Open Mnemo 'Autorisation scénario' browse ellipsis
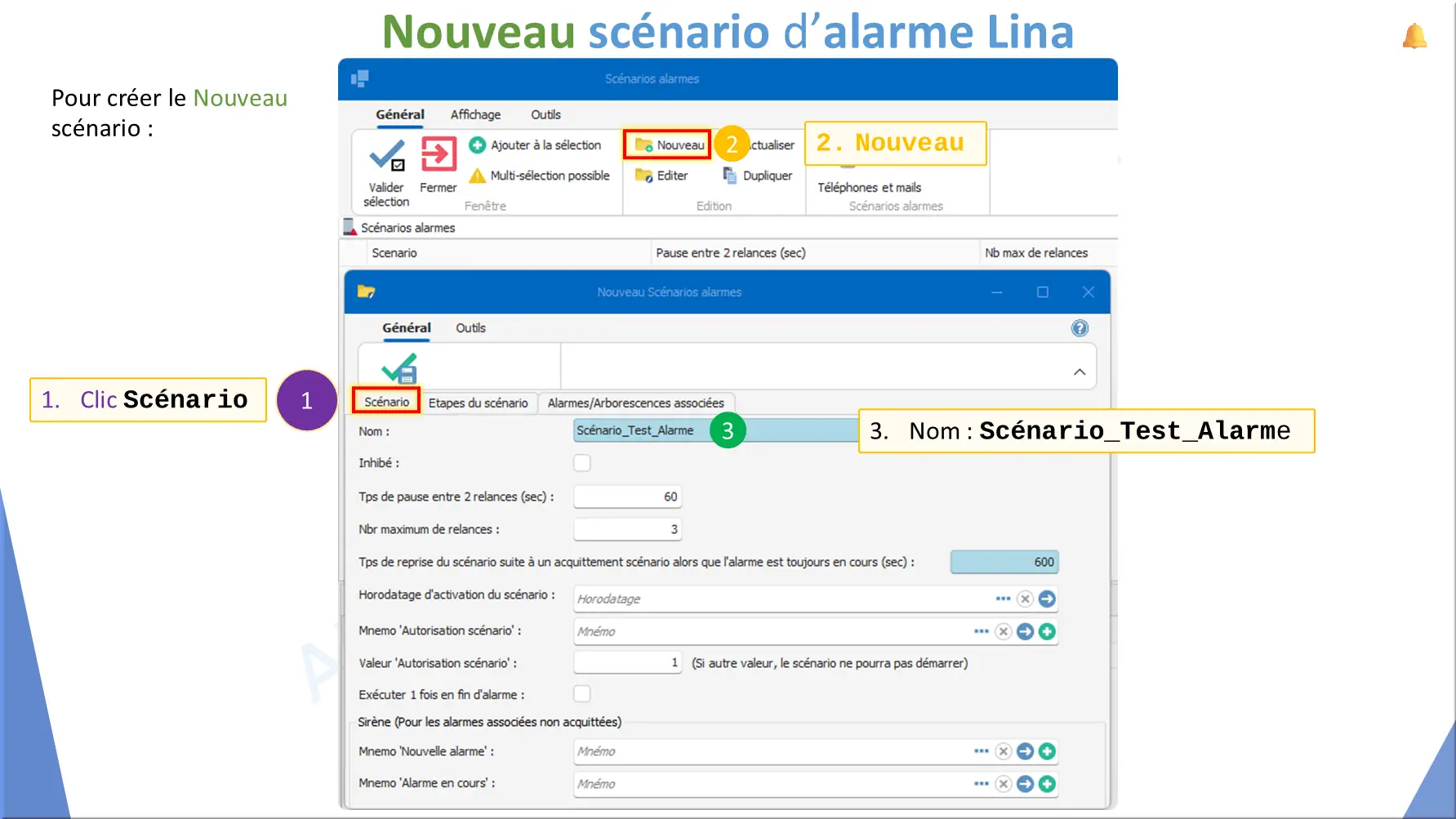The width and height of the screenshot is (1456, 819). 981,631
